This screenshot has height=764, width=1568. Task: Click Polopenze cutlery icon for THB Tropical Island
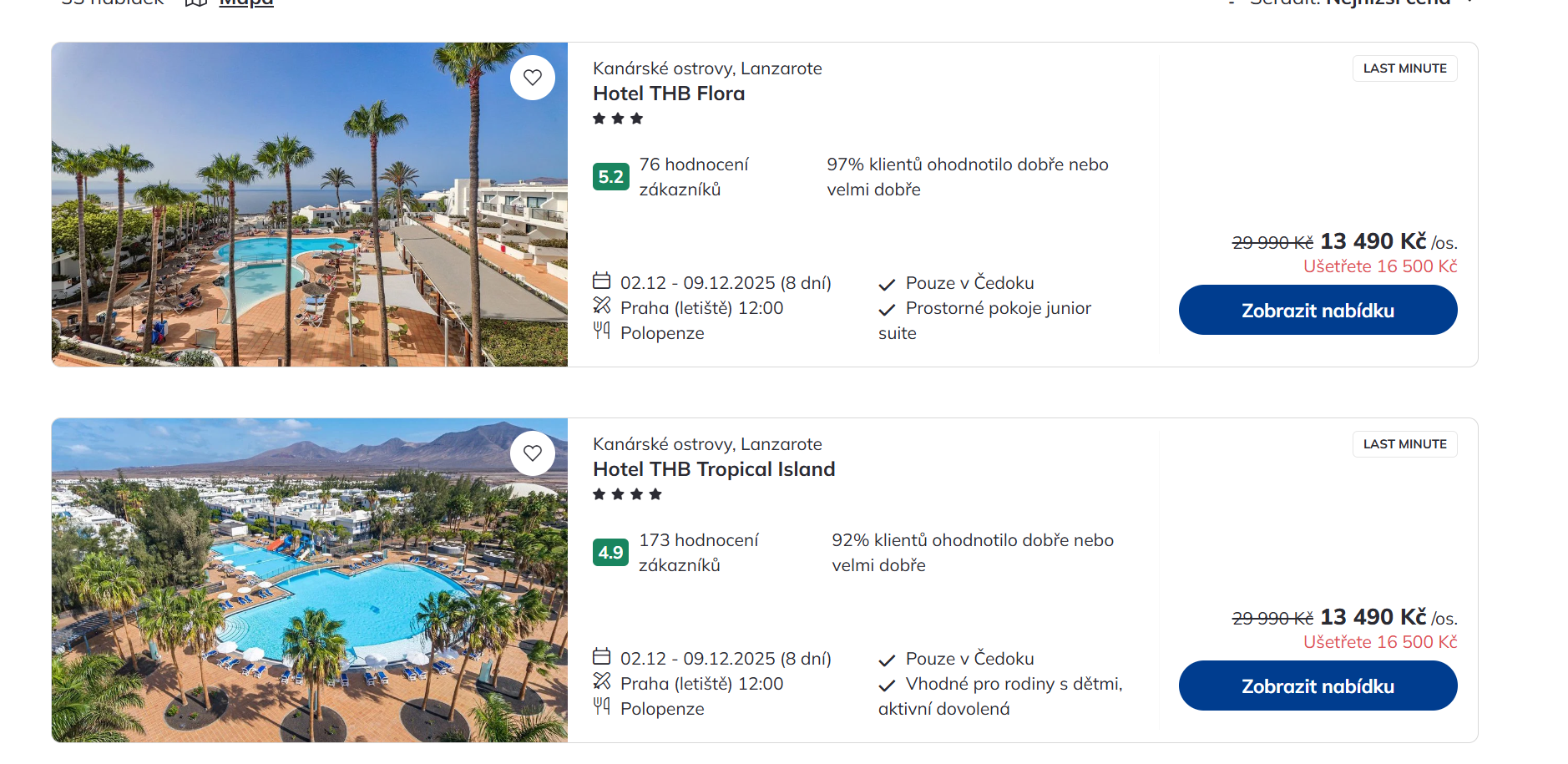click(x=602, y=706)
